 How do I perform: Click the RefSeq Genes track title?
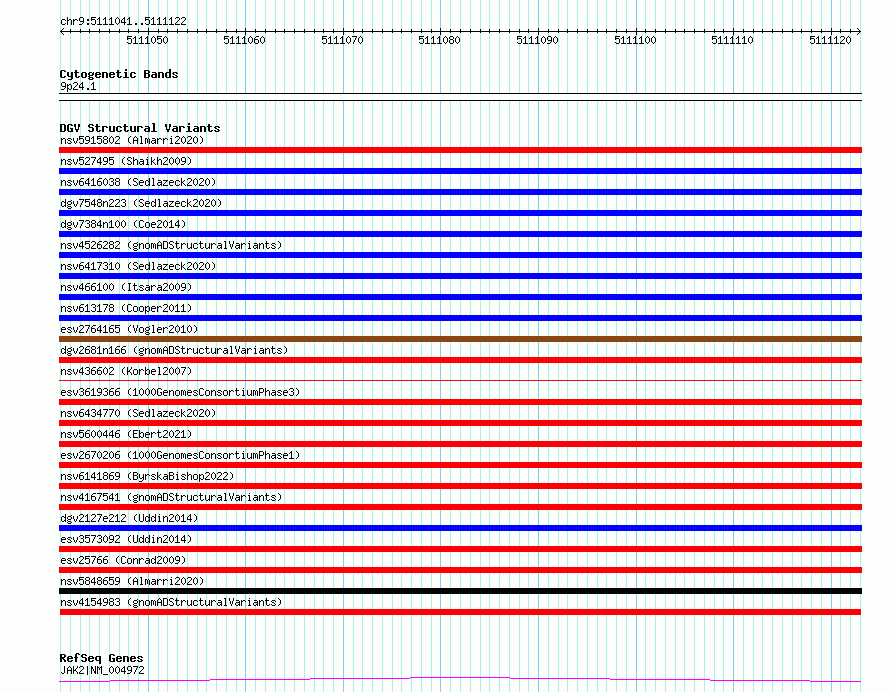coord(101,658)
